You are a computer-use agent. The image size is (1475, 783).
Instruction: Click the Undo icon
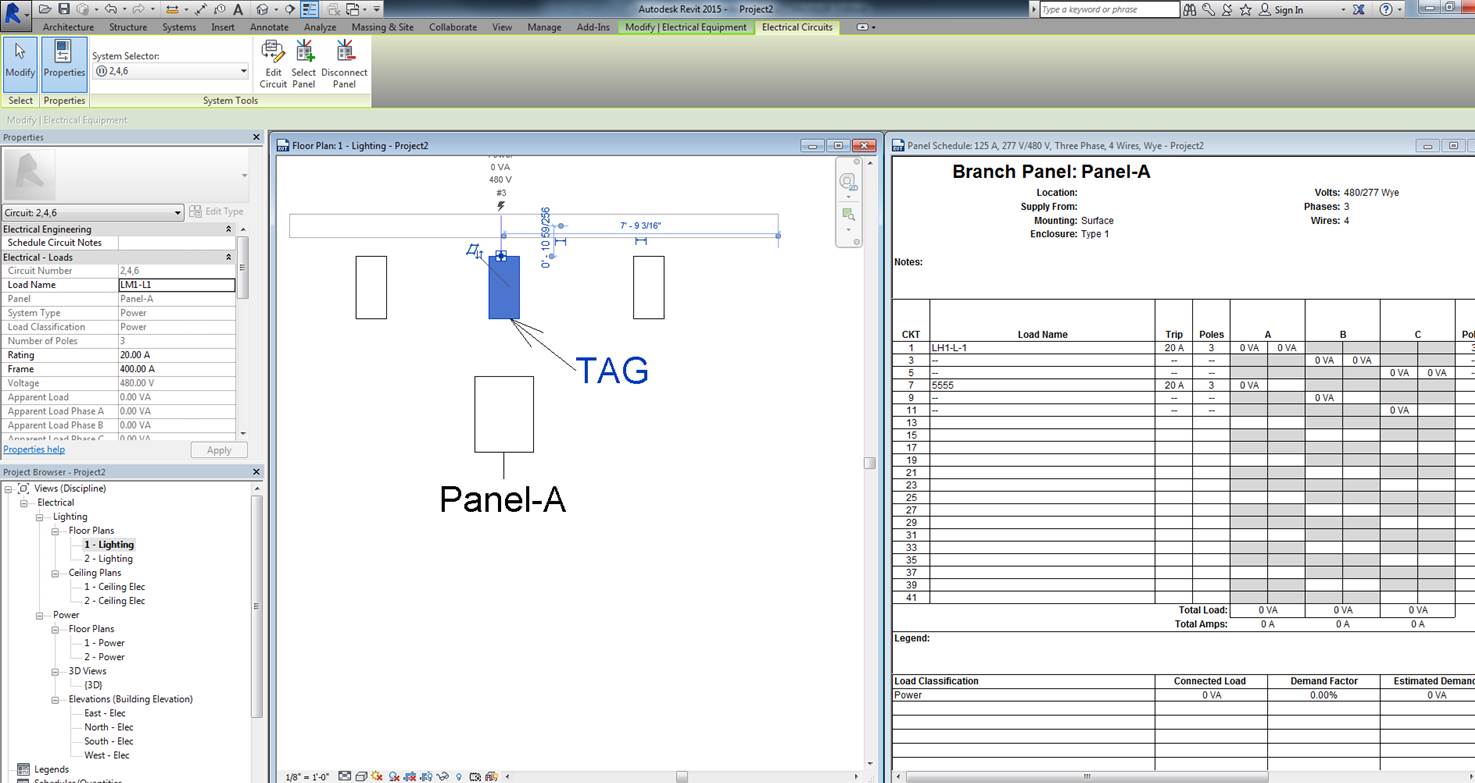click(x=110, y=9)
